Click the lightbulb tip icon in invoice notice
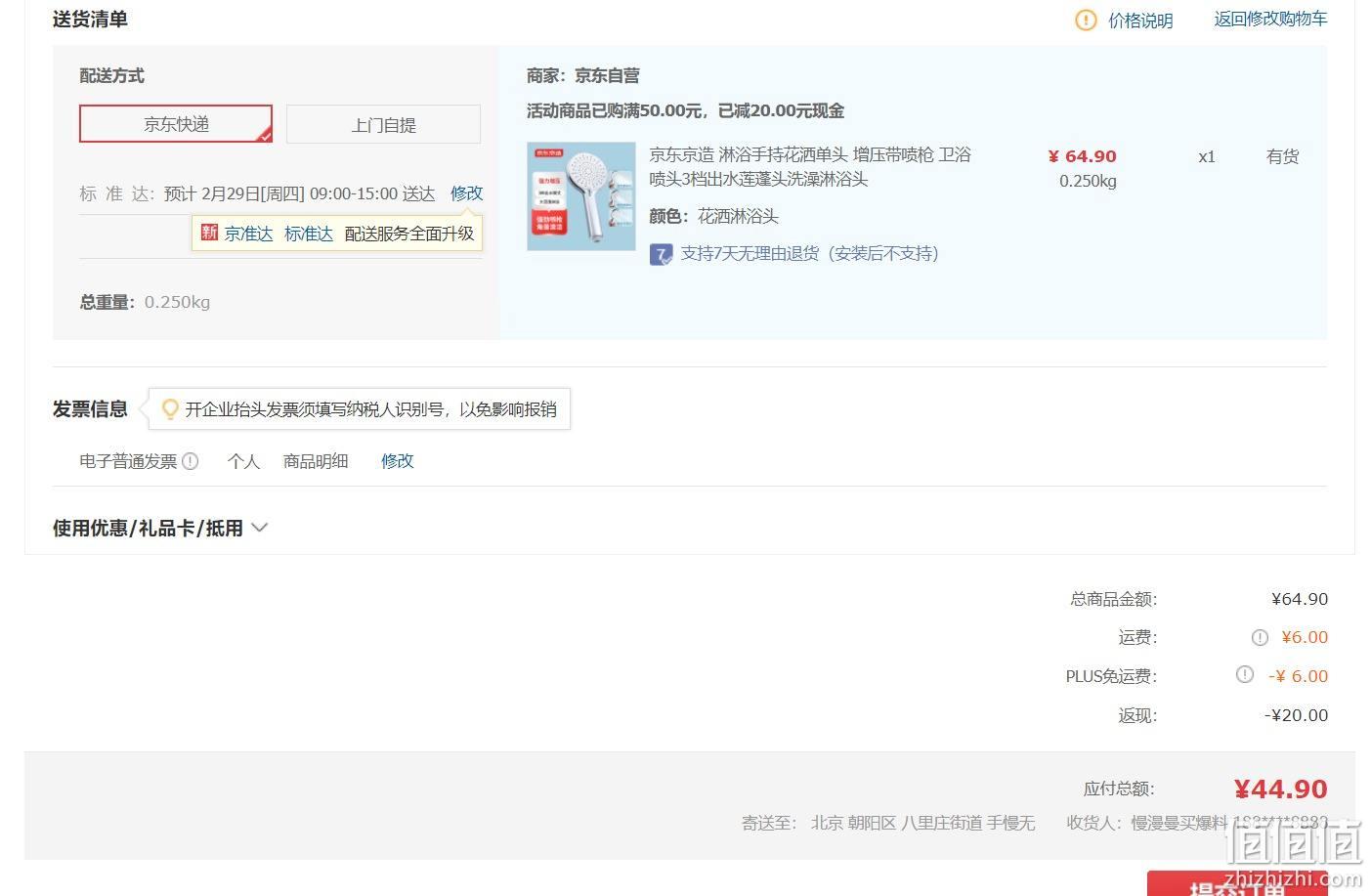Viewport: 1371px width, 896px height. [x=170, y=409]
